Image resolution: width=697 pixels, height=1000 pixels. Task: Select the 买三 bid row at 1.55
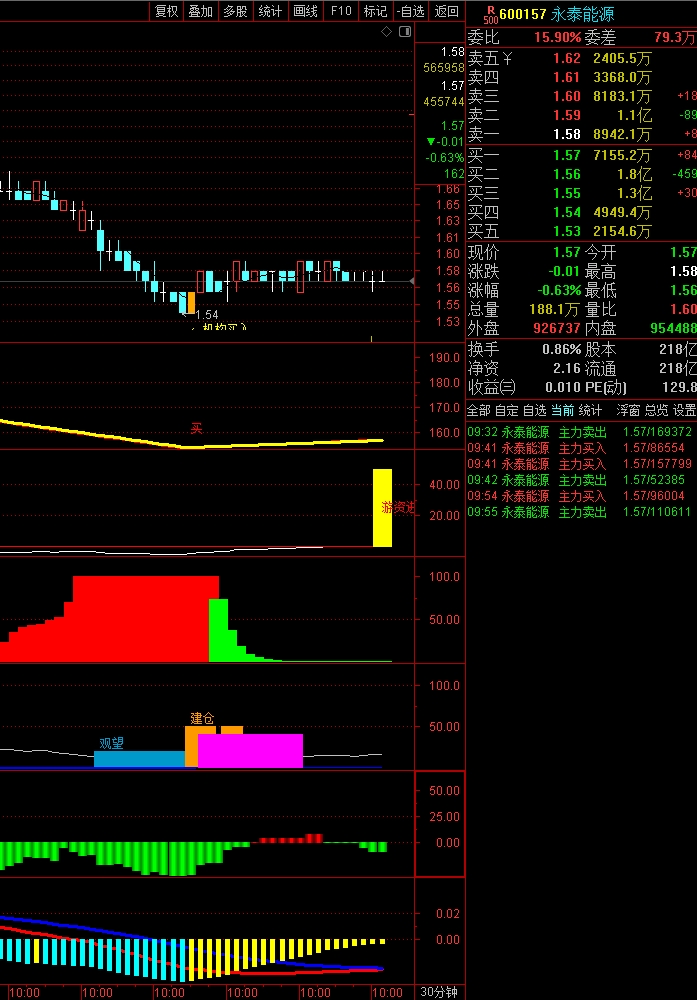pyautogui.click(x=582, y=193)
